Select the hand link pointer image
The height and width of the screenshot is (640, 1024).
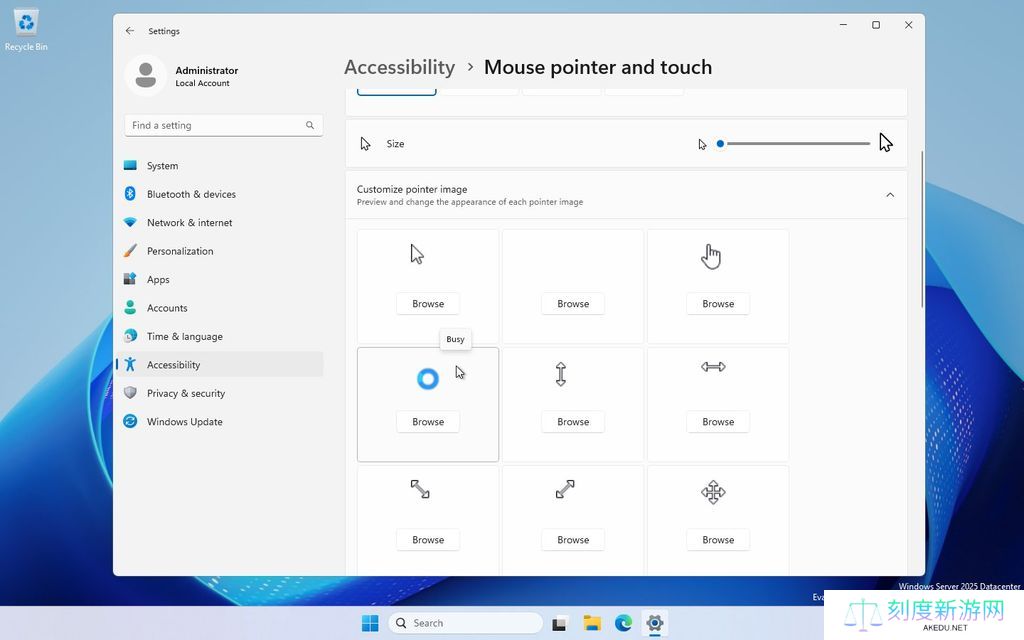click(x=711, y=257)
